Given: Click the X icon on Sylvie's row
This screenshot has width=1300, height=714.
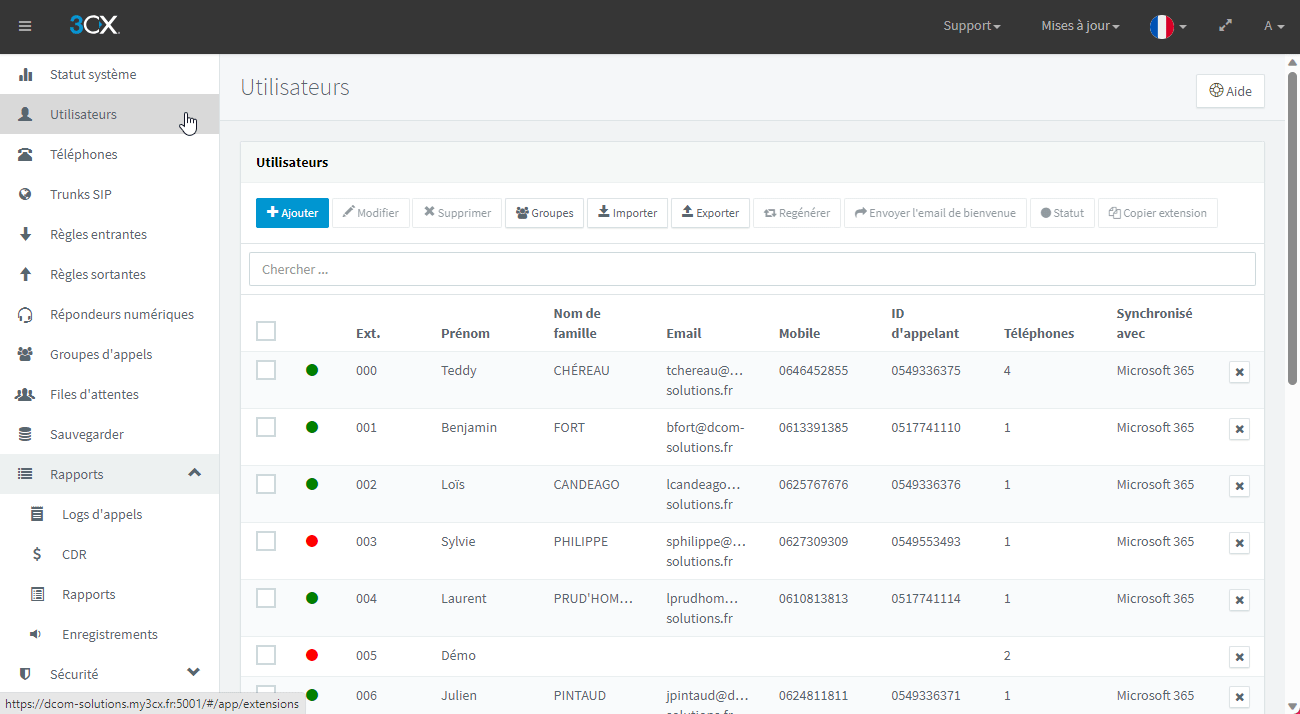Looking at the screenshot, I should click(1239, 543).
